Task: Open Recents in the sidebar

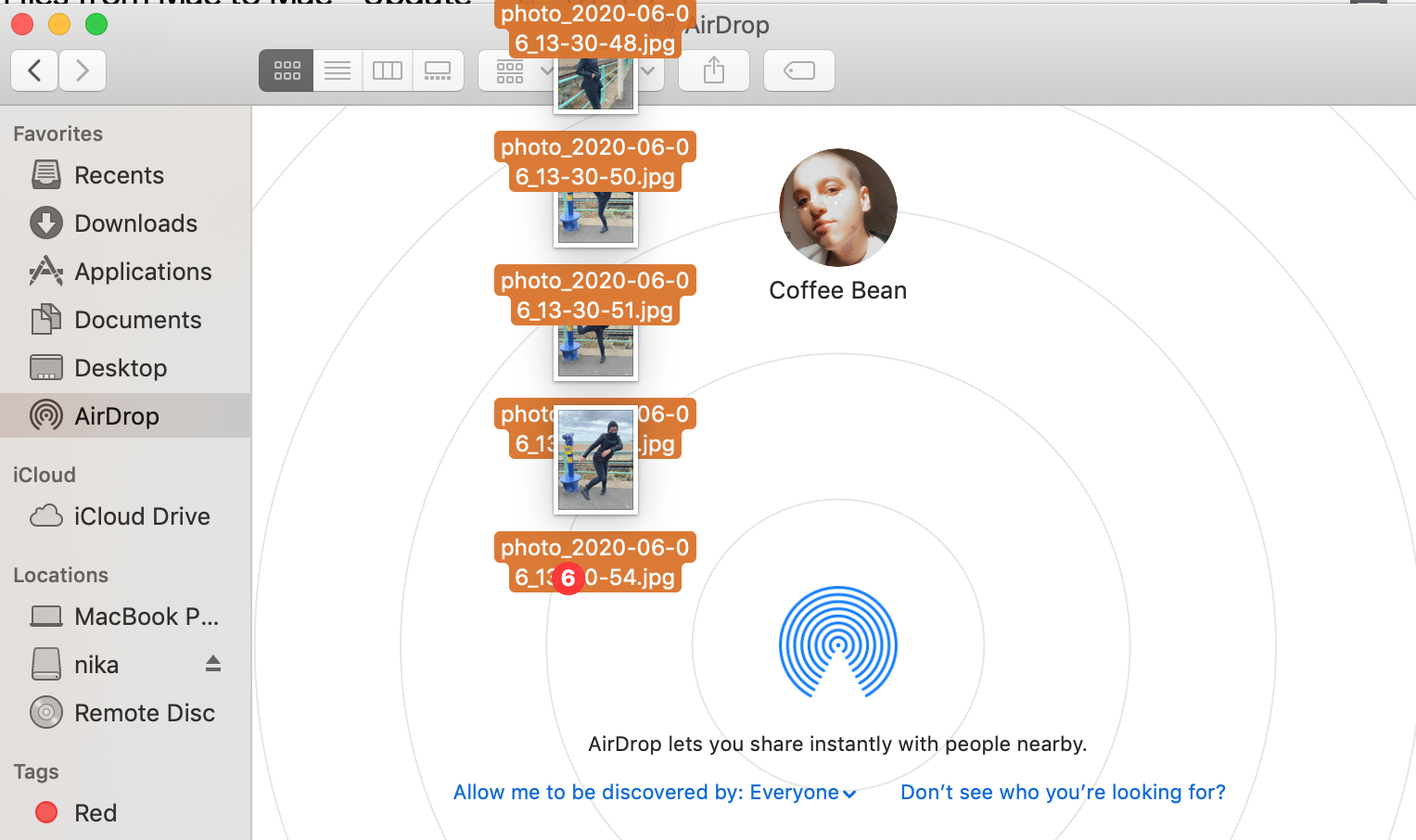Action: [125, 175]
